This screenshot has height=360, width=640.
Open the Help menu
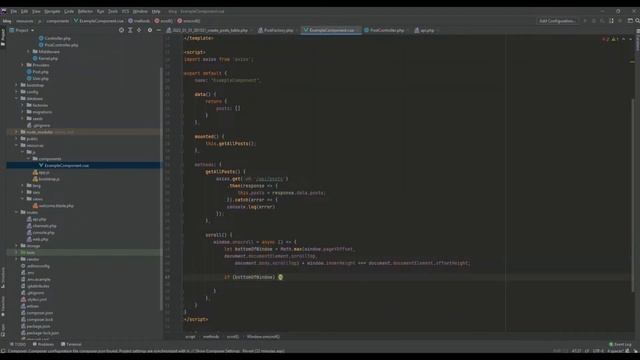tap(156, 11)
